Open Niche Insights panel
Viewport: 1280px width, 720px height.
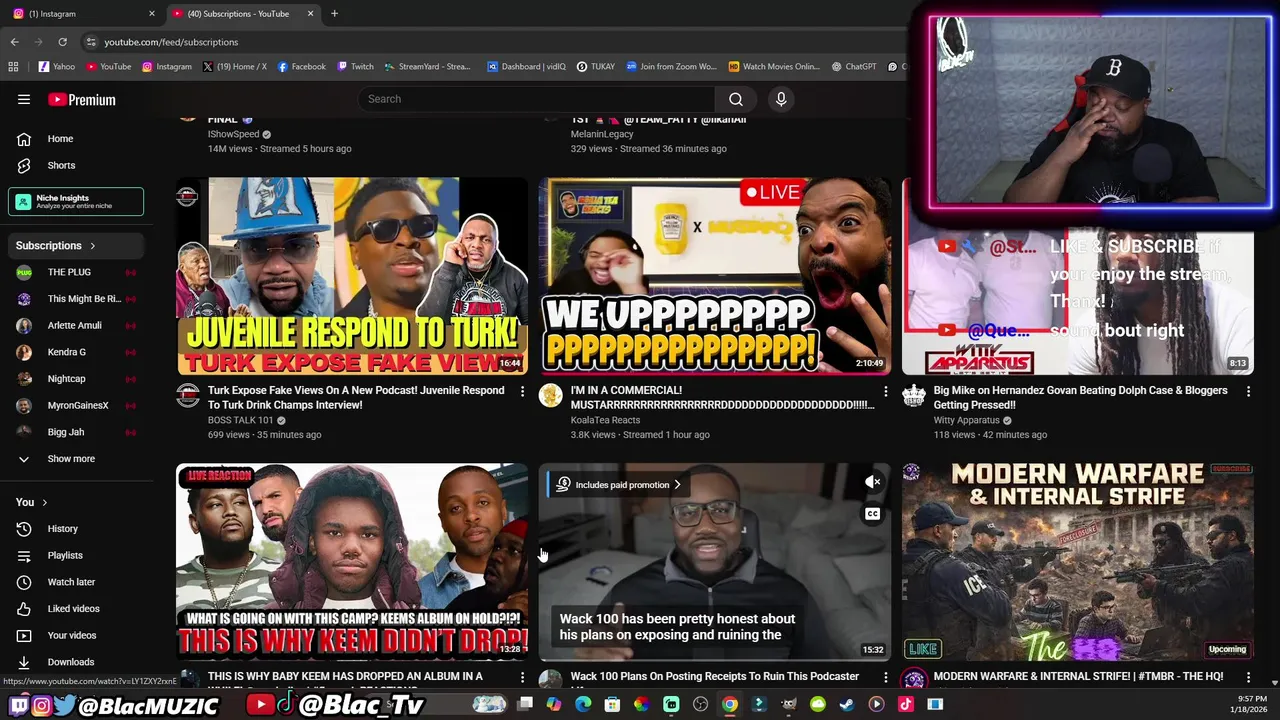tap(76, 201)
